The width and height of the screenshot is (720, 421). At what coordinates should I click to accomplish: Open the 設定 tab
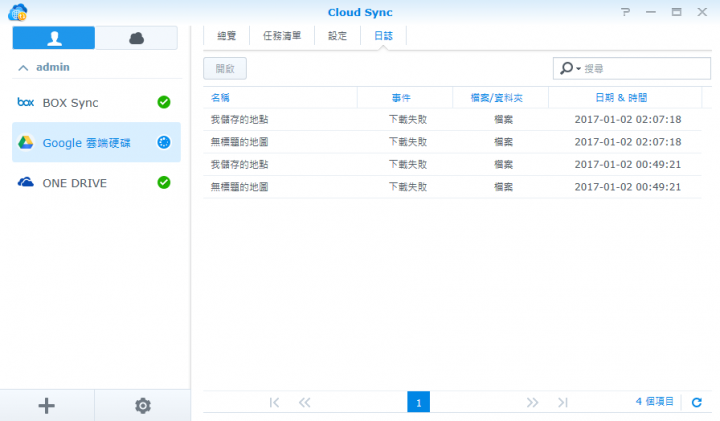click(x=338, y=36)
